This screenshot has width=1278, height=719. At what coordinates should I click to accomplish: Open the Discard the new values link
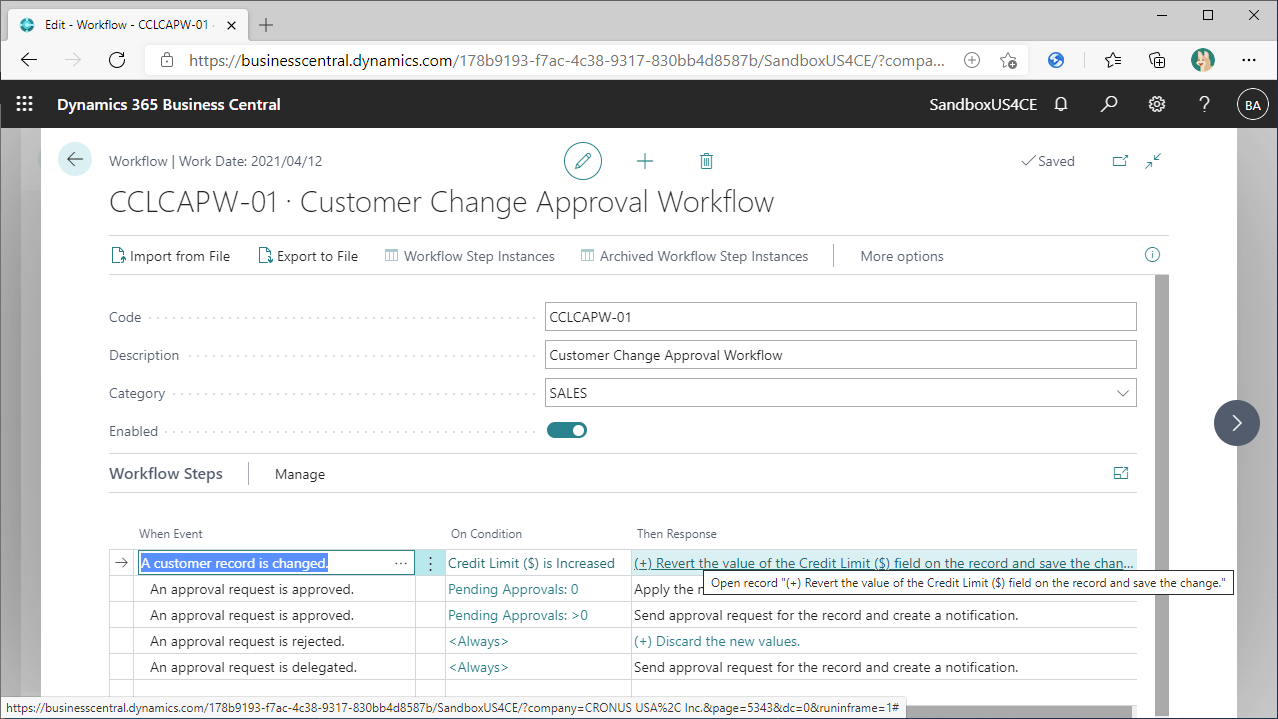(x=717, y=641)
